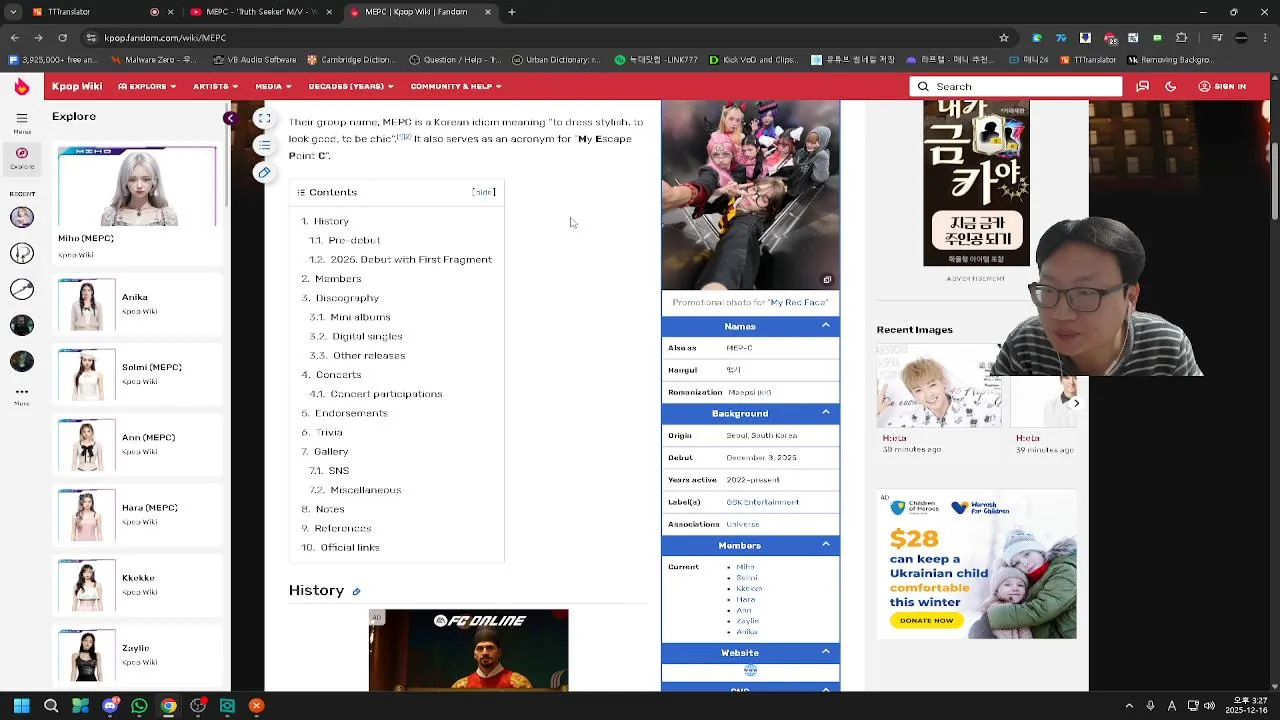Click into the Fandom Search field

[x=1016, y=86]
